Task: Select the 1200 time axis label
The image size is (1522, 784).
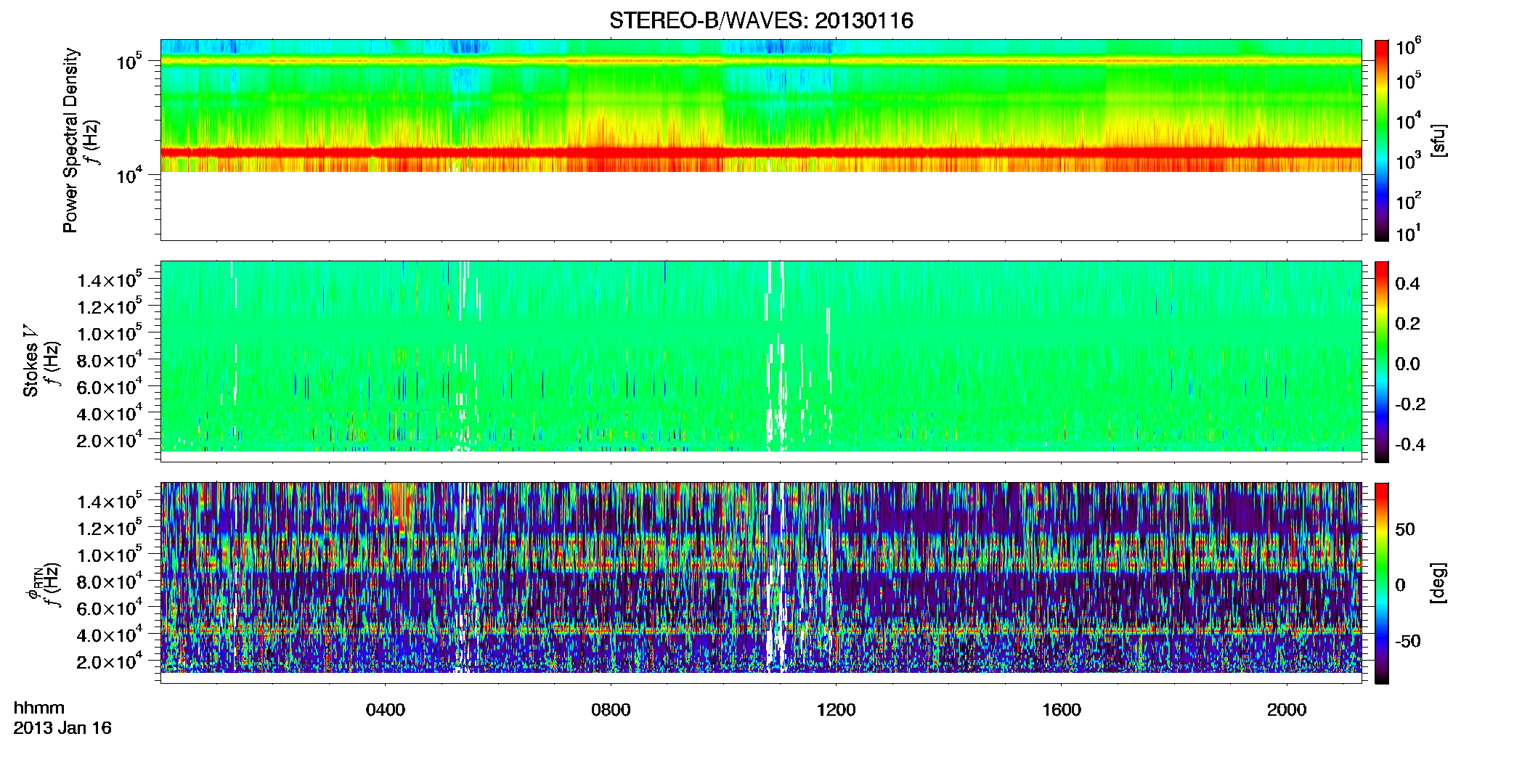Action: pyautogui.click(x=836, y=710)
